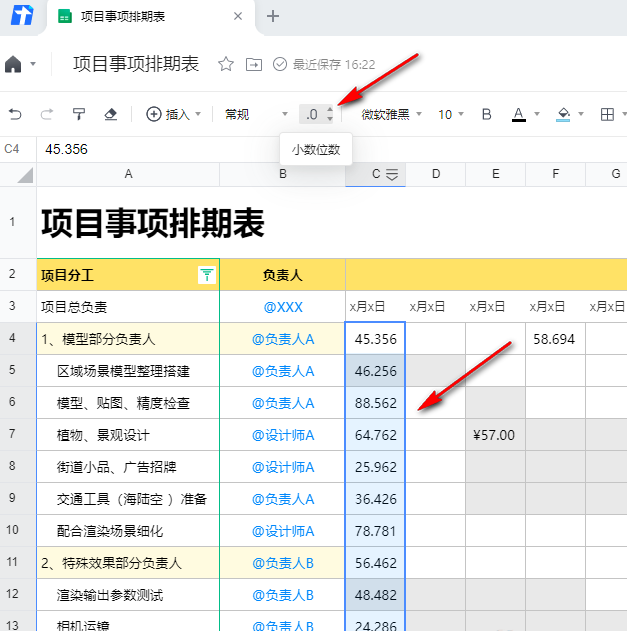Open the 最近保存 16:22 save history
The height and width of the screenshot is (631, 627).
point(324,64)
